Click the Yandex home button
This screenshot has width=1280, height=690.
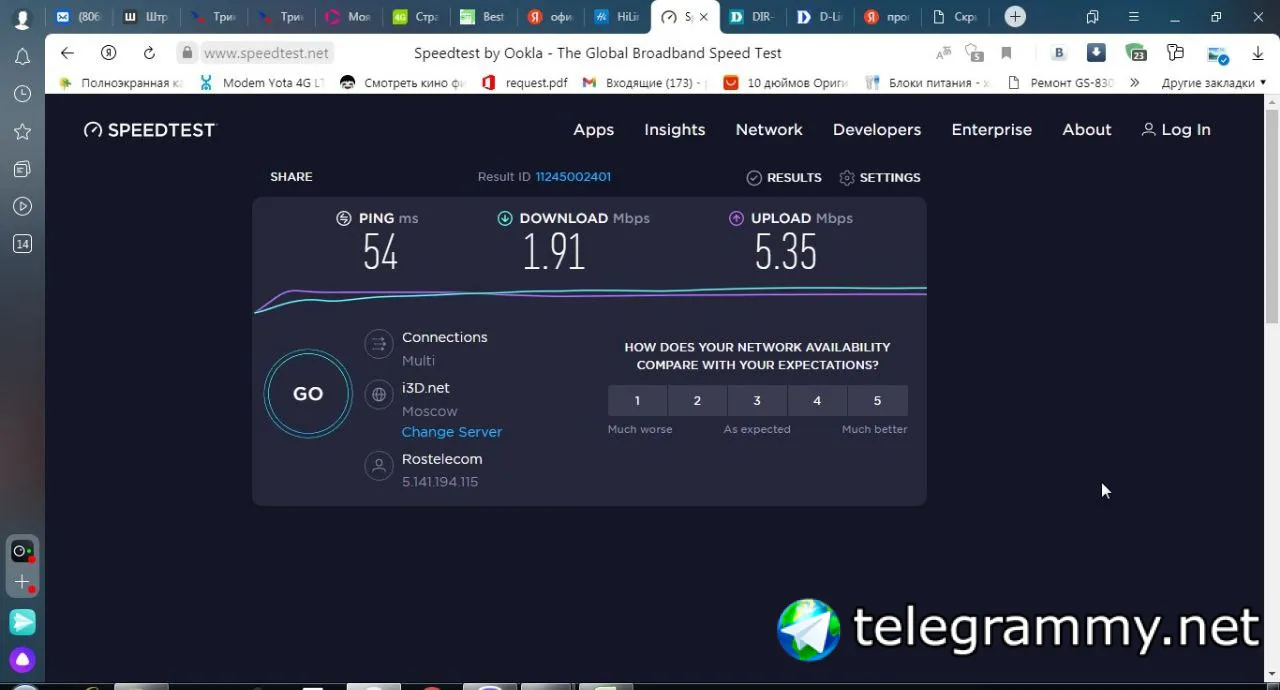pos(108,53)
